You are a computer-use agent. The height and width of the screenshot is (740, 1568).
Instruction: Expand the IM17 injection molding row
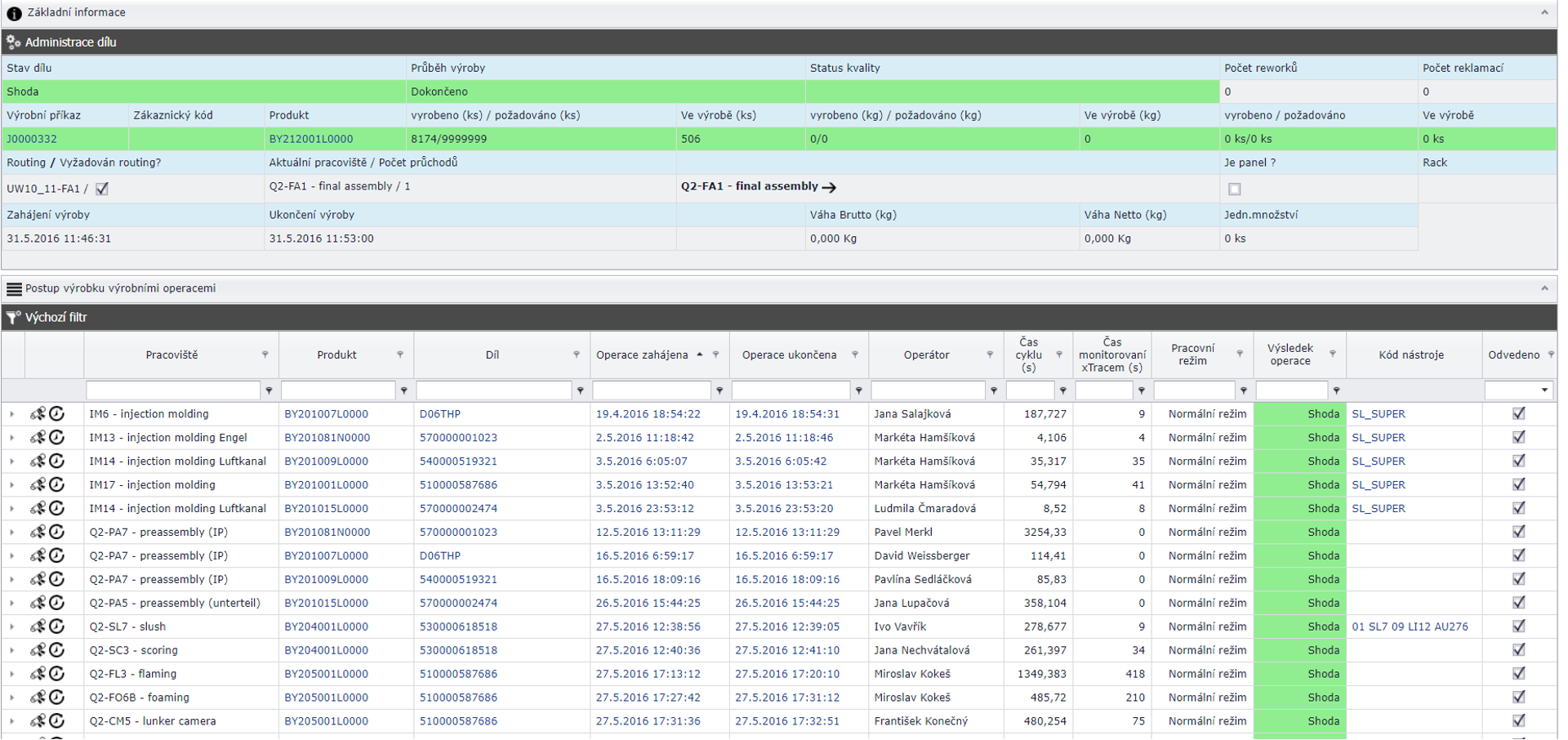coord(11,485)
